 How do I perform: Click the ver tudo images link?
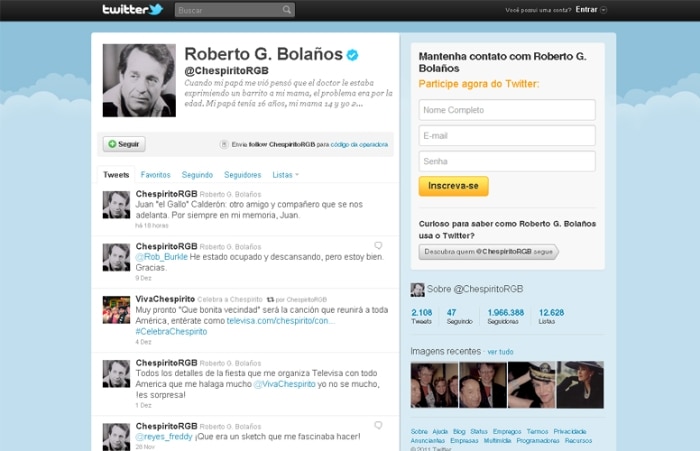[x=500, y=352]
